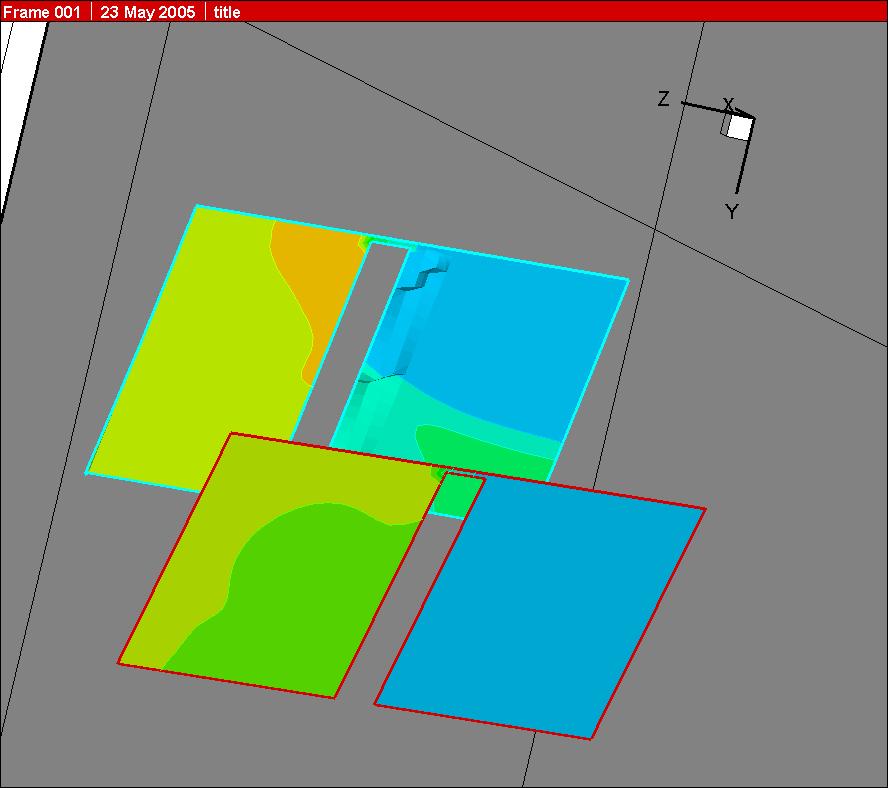
Task: Select the small green patch atop the upper slot
Action: click(x=368, y=241)
